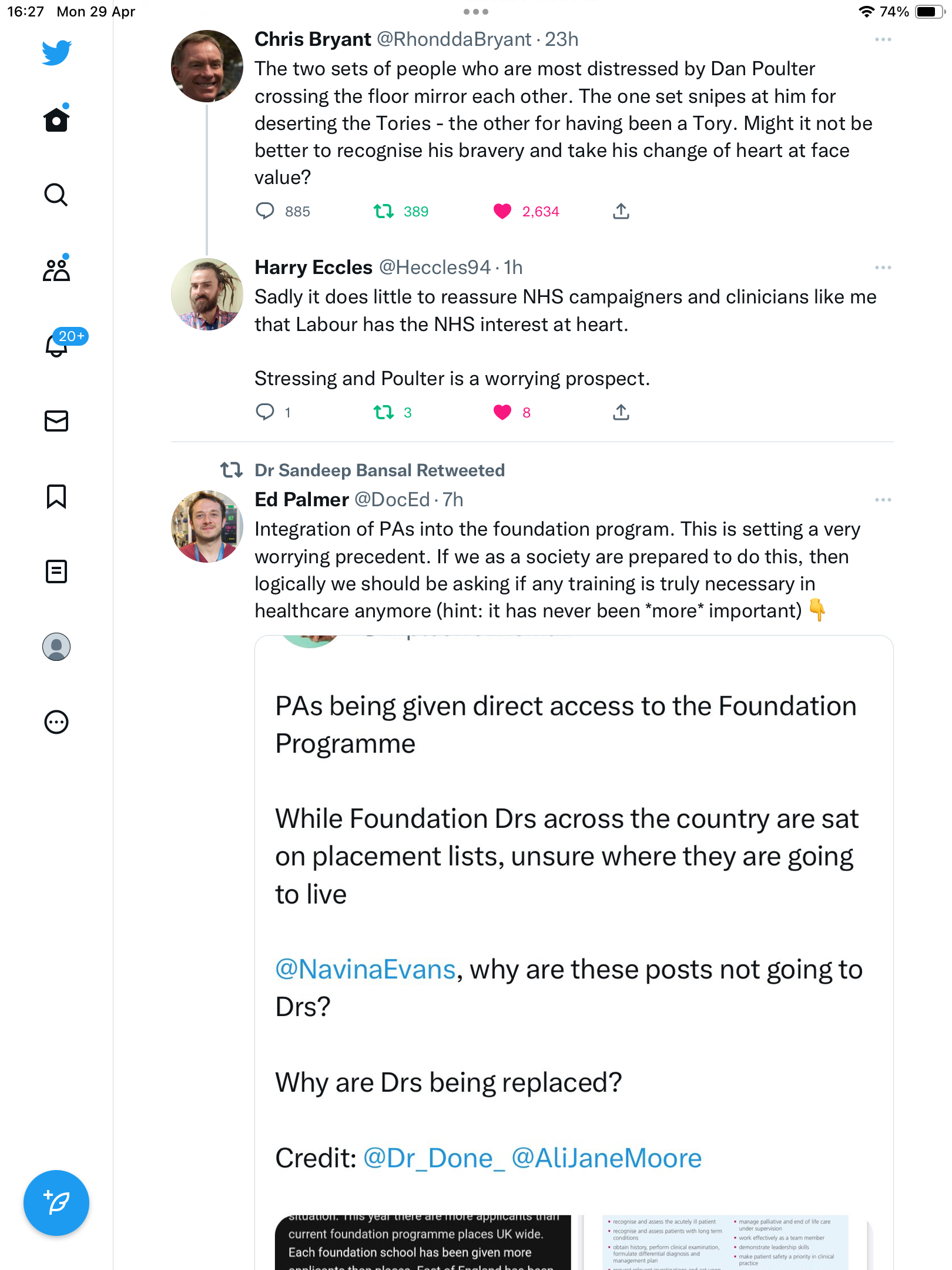Open the Home feed icon
The width and height of the screenshot is (952, 1270).
[x=56, y=119]
